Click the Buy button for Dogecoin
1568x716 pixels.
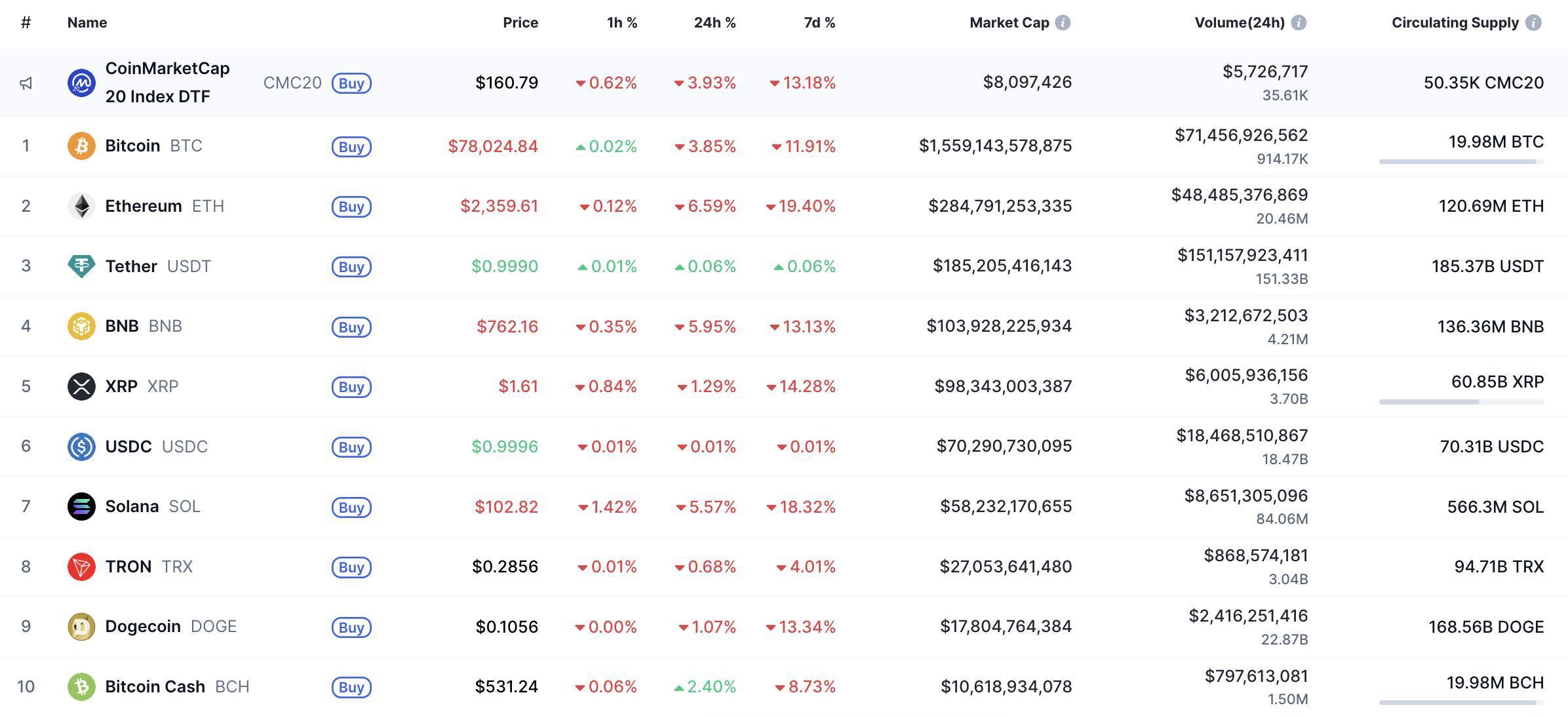pyautogui.click(x=352, y=627)
